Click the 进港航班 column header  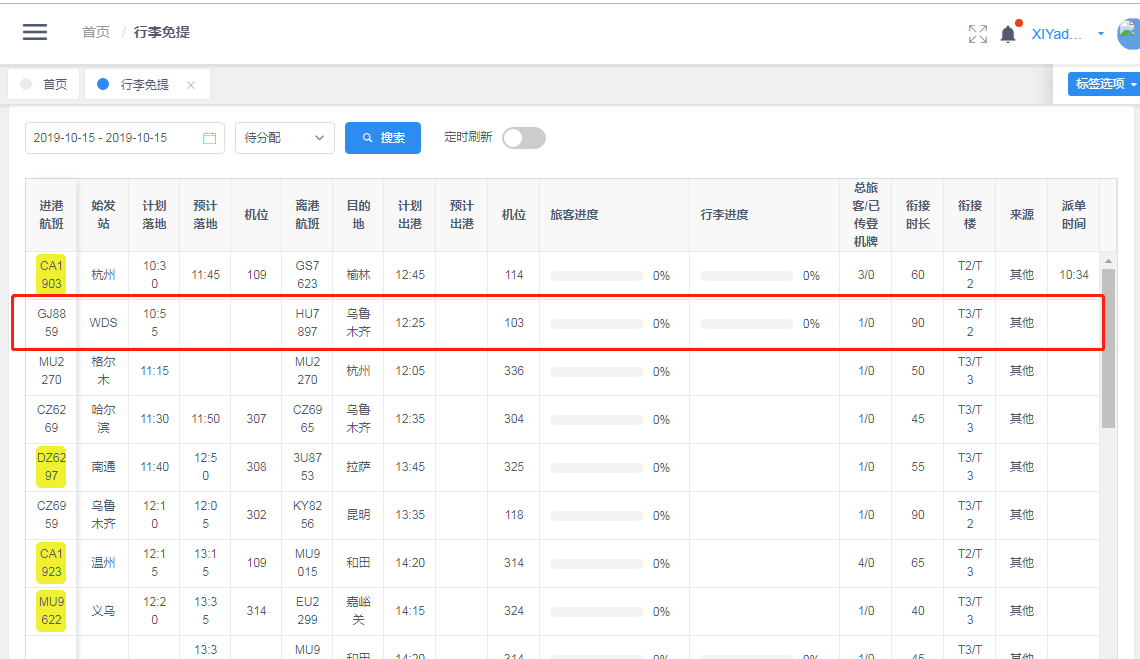pos(51,215)
